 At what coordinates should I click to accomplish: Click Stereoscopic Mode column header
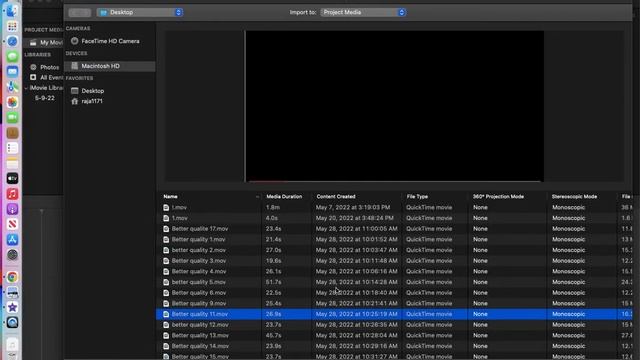(574, 196)
